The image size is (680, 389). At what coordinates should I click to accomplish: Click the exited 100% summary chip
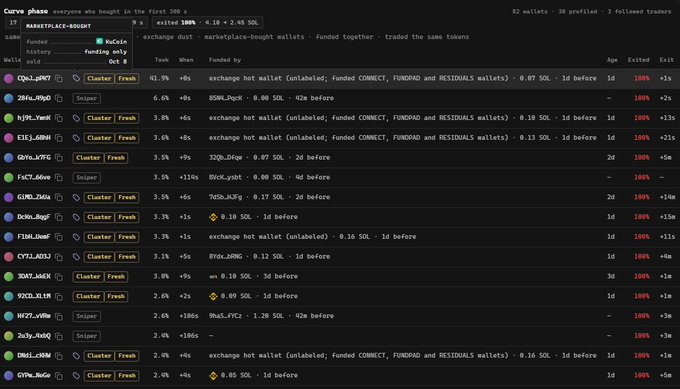tap(207, 23)
